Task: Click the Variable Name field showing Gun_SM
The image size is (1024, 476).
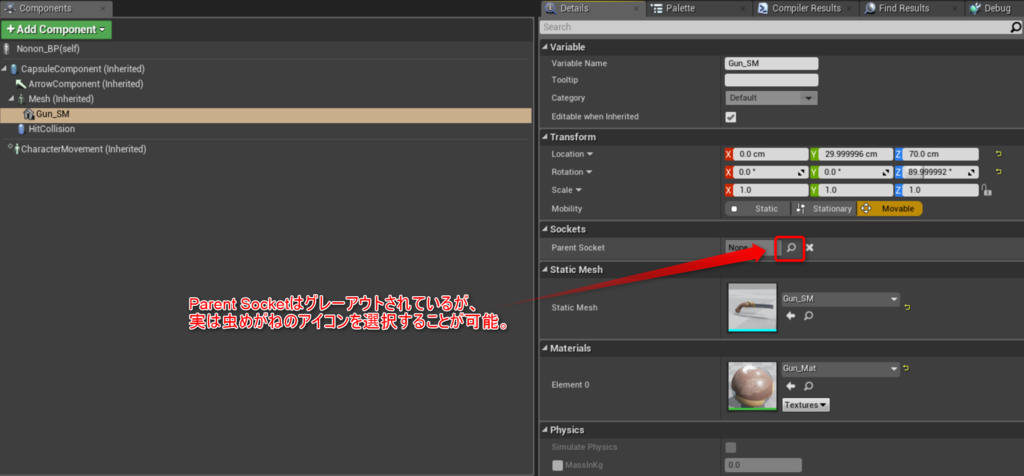Action: click(x=771, y=64)
